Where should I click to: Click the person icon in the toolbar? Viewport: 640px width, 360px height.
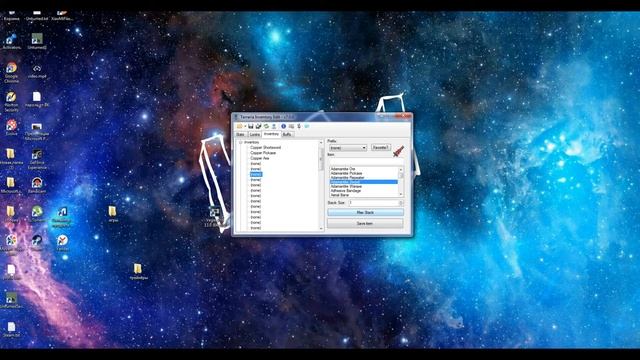coord(274,127)
